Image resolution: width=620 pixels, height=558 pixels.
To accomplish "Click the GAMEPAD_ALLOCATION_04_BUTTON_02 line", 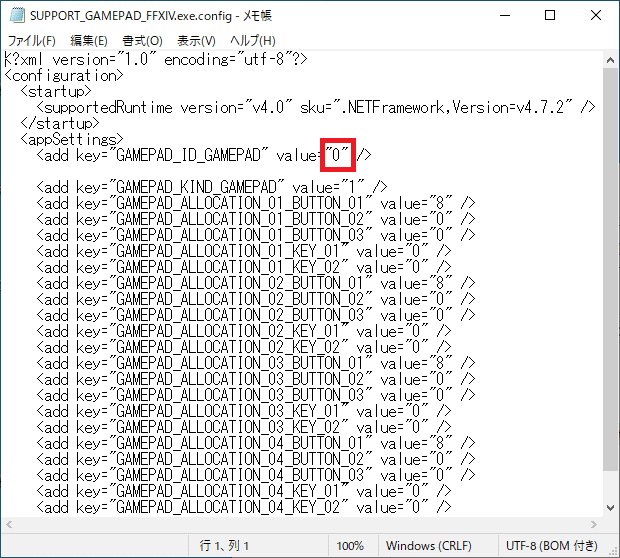I will point(255,459).
